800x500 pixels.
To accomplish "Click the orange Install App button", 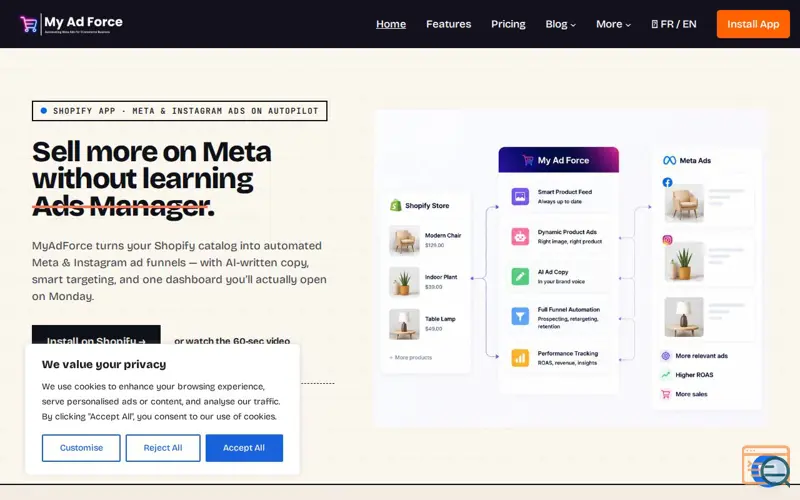I will [x=753, y=24].
